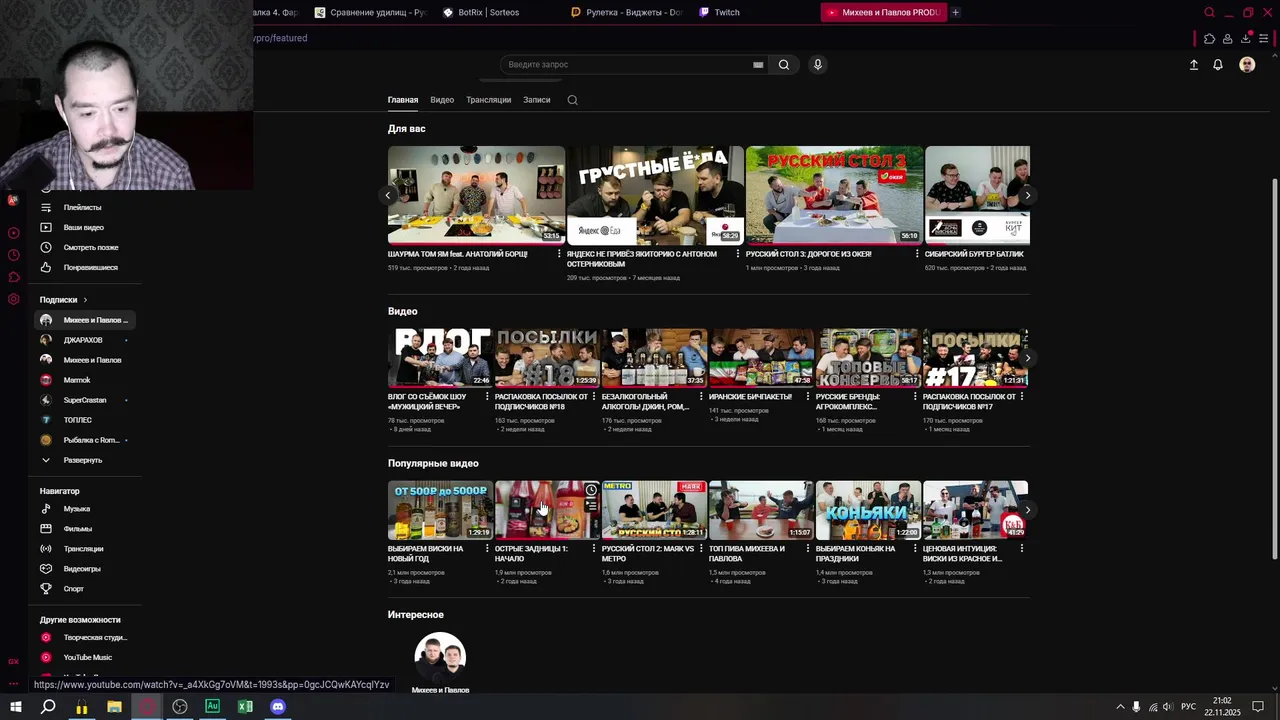Open Opera sidebar settings gear
1280x720 pixels.
pos(13,299)
